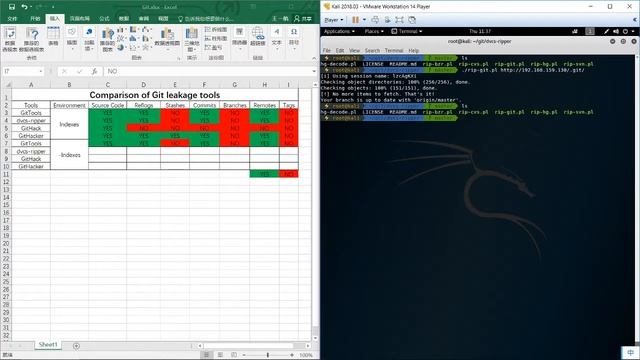
Task: Collapse the Excel ribbon
Action: point(314,58)
